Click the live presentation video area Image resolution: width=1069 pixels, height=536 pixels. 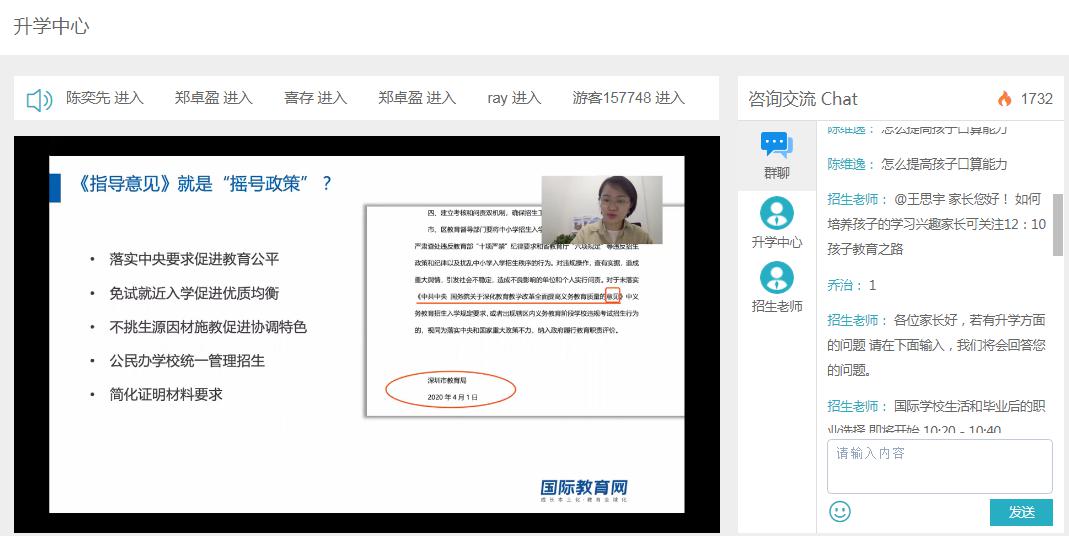367,334
